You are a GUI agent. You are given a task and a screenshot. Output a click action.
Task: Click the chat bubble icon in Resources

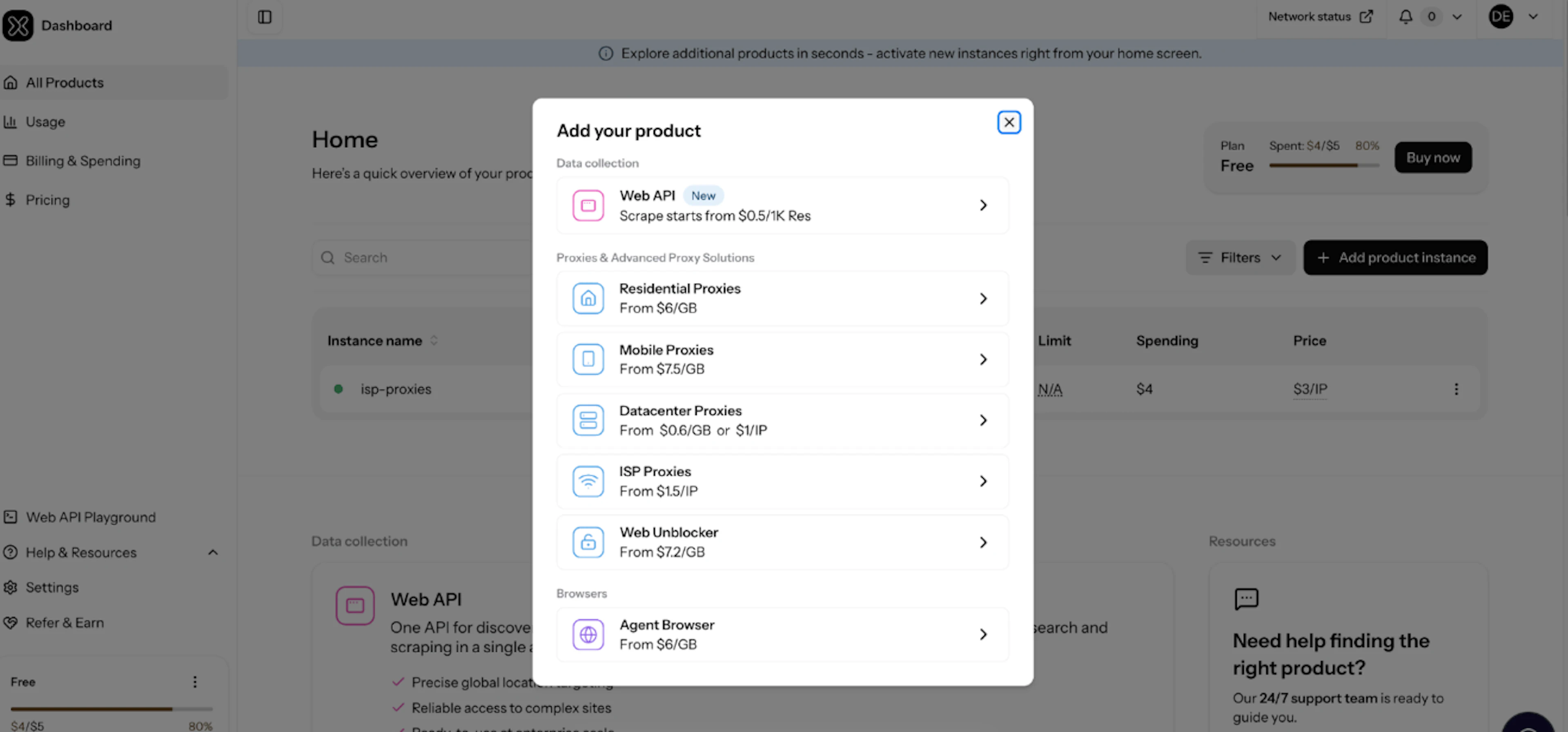(x=1246, y=599)
